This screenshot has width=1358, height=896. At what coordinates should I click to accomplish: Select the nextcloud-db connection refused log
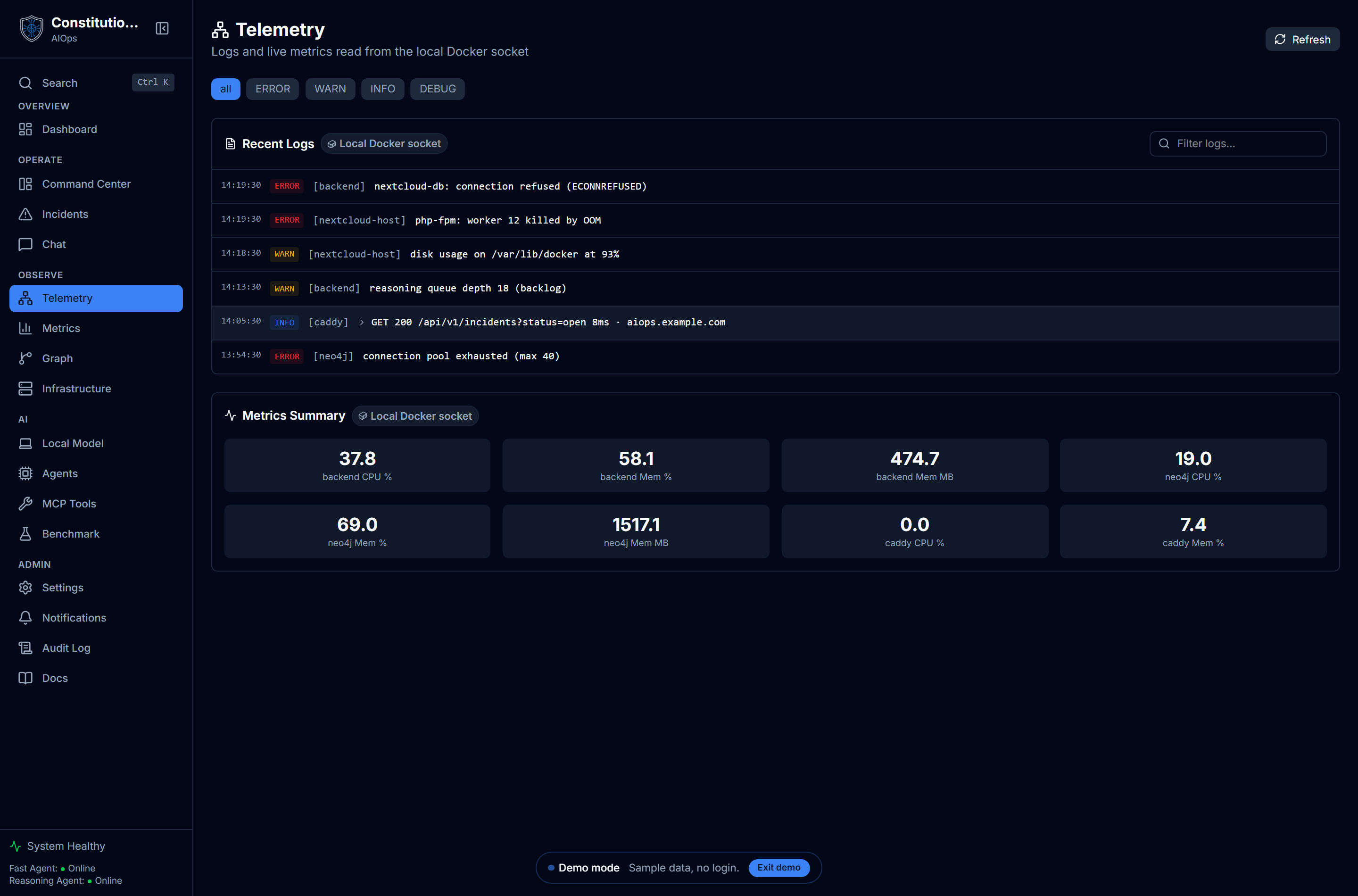pyautogui.click(x=775, y=186)
